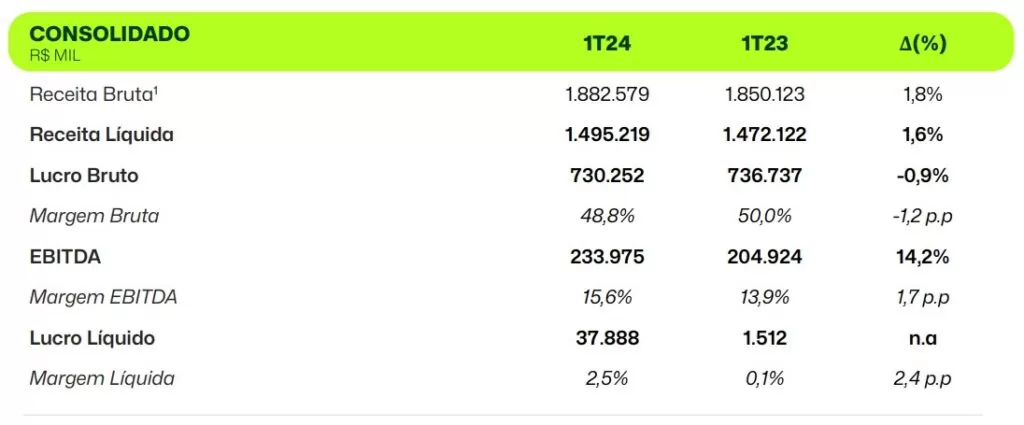Select the 37.888 Lucro Líquido value
This screenshot has height=425, width=1024.
coord(607,338)
